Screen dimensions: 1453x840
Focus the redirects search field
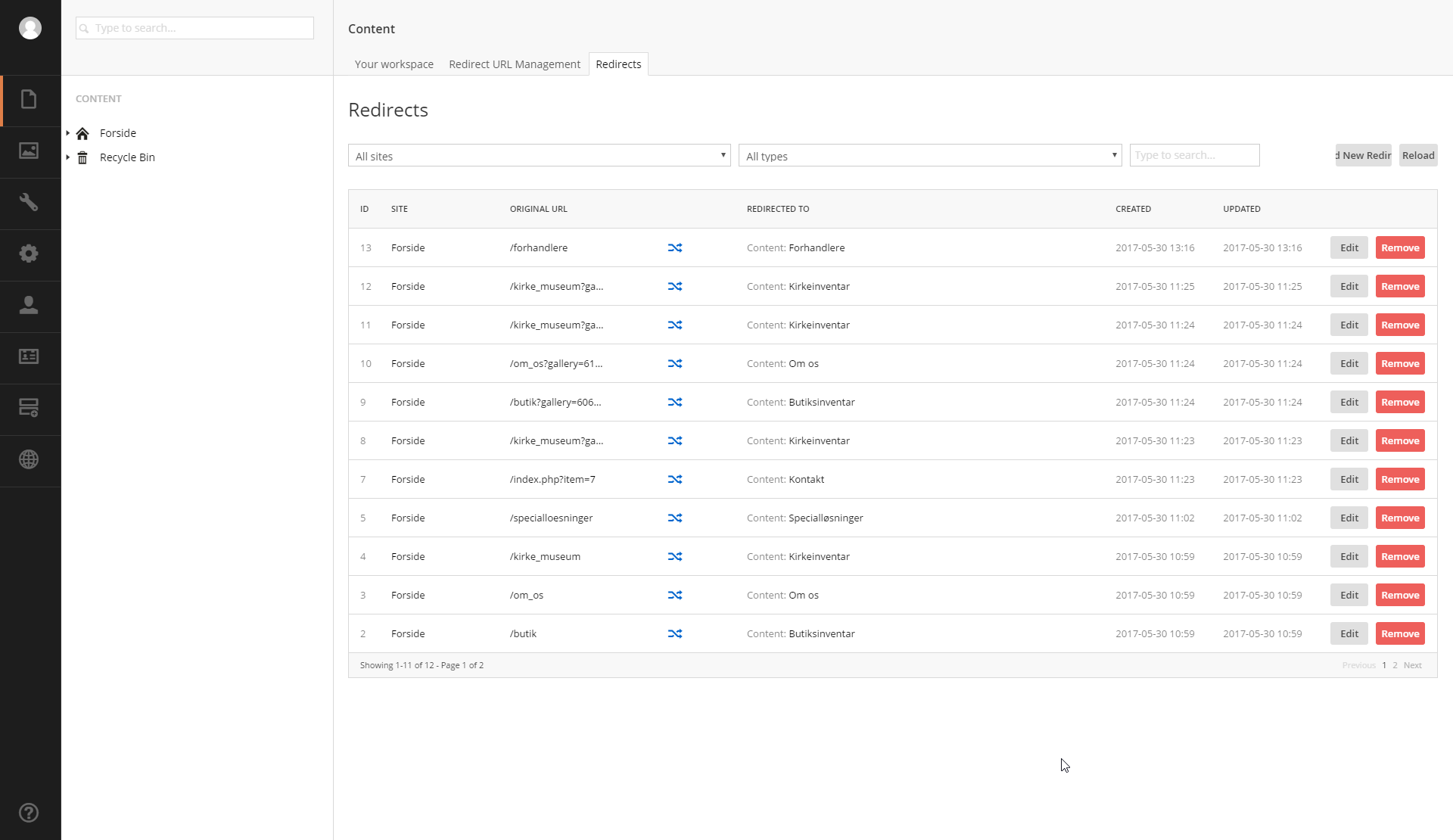(1194, 155)
